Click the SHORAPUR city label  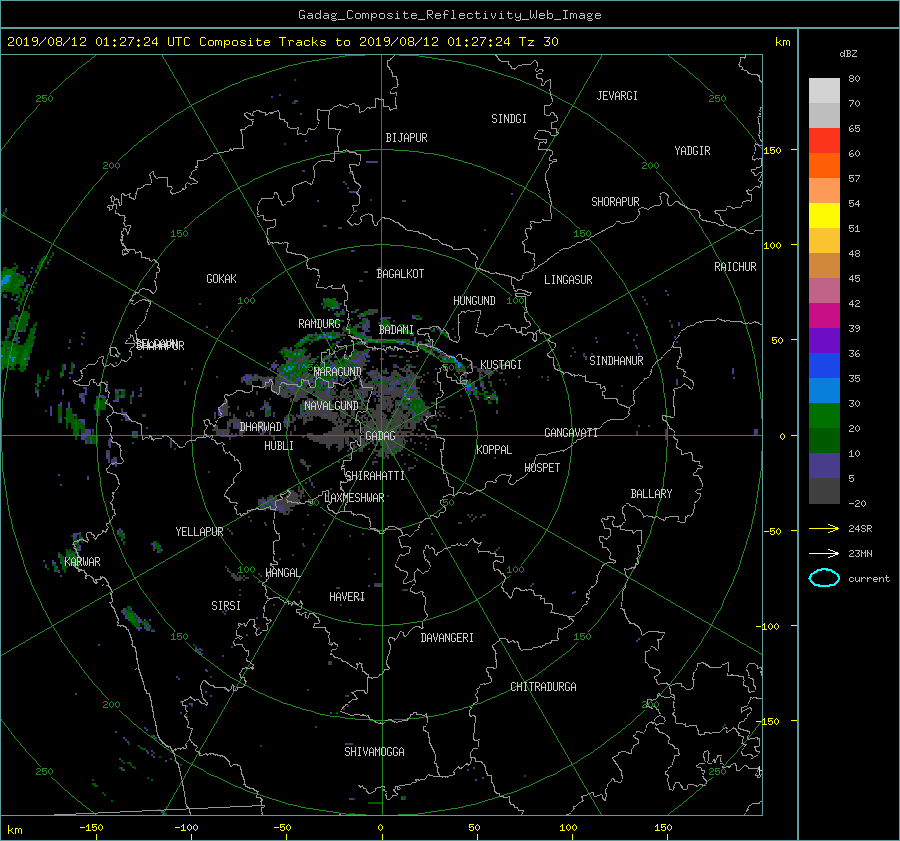pyautogui.click(x=615, y=202)
